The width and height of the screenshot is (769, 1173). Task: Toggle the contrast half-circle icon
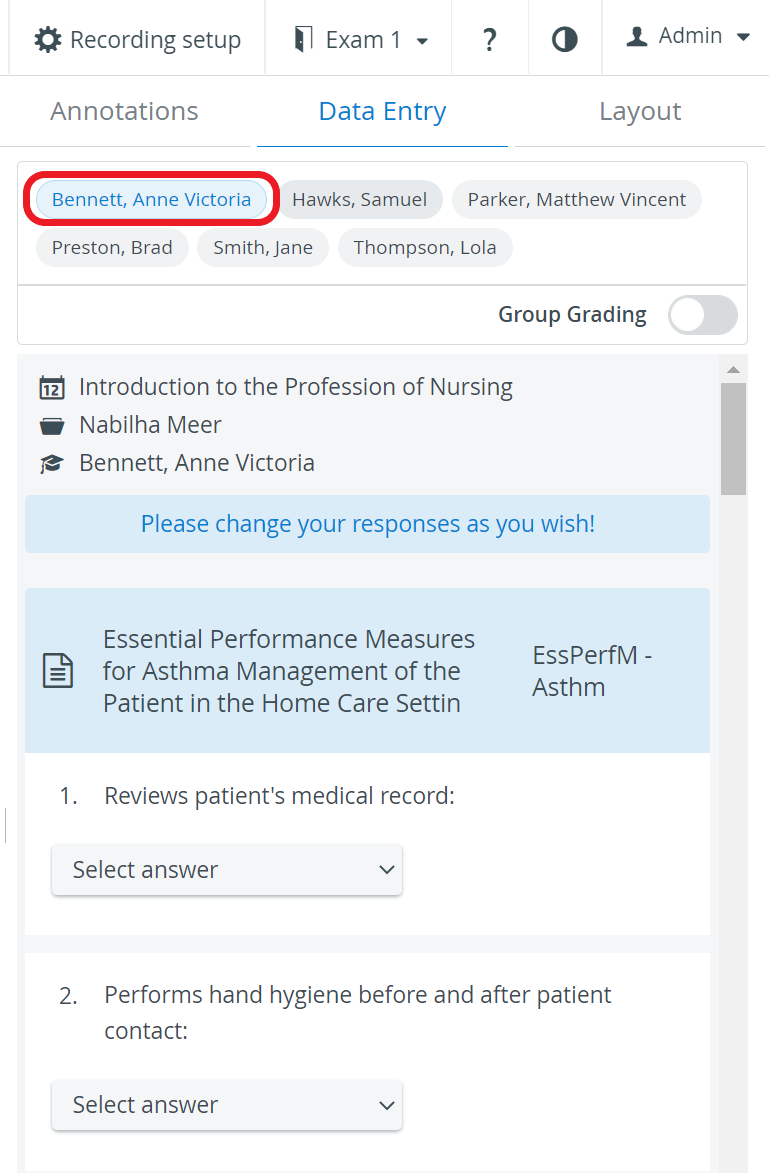[565, 40]
